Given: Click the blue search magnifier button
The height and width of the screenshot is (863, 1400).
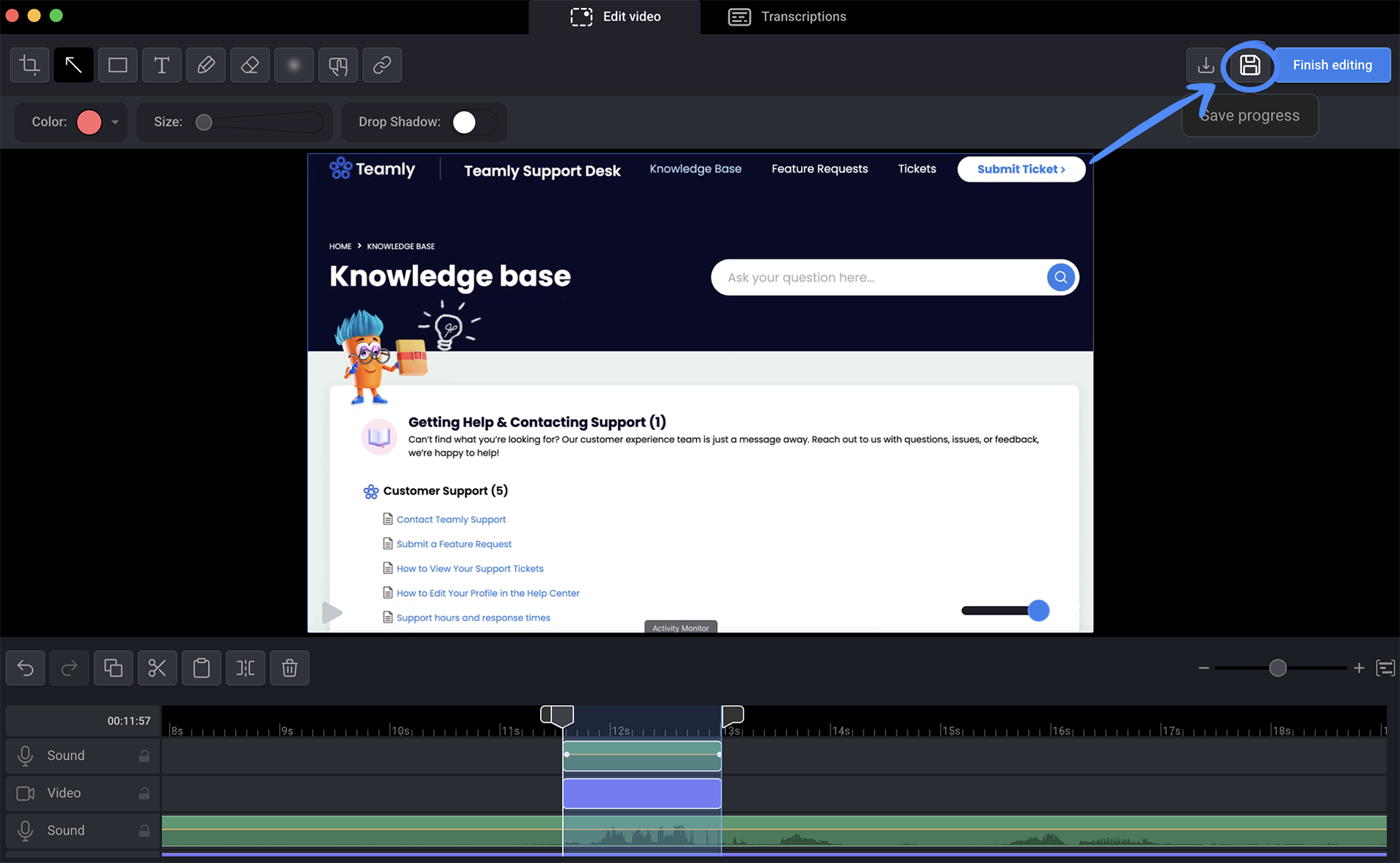Looking at the screenshot, I should tap(1060, 277).
